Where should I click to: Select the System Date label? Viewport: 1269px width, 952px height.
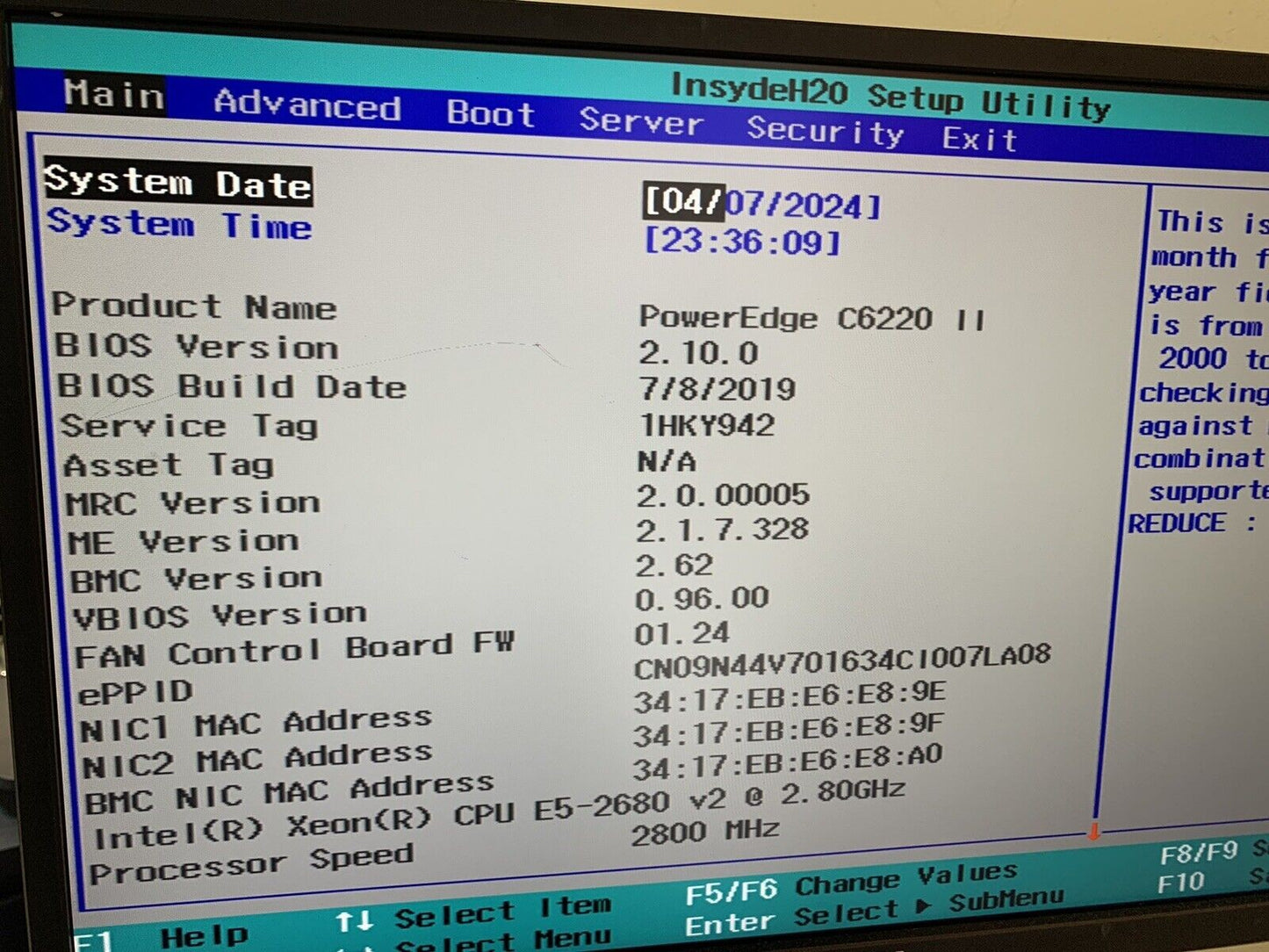pos(178,183)
